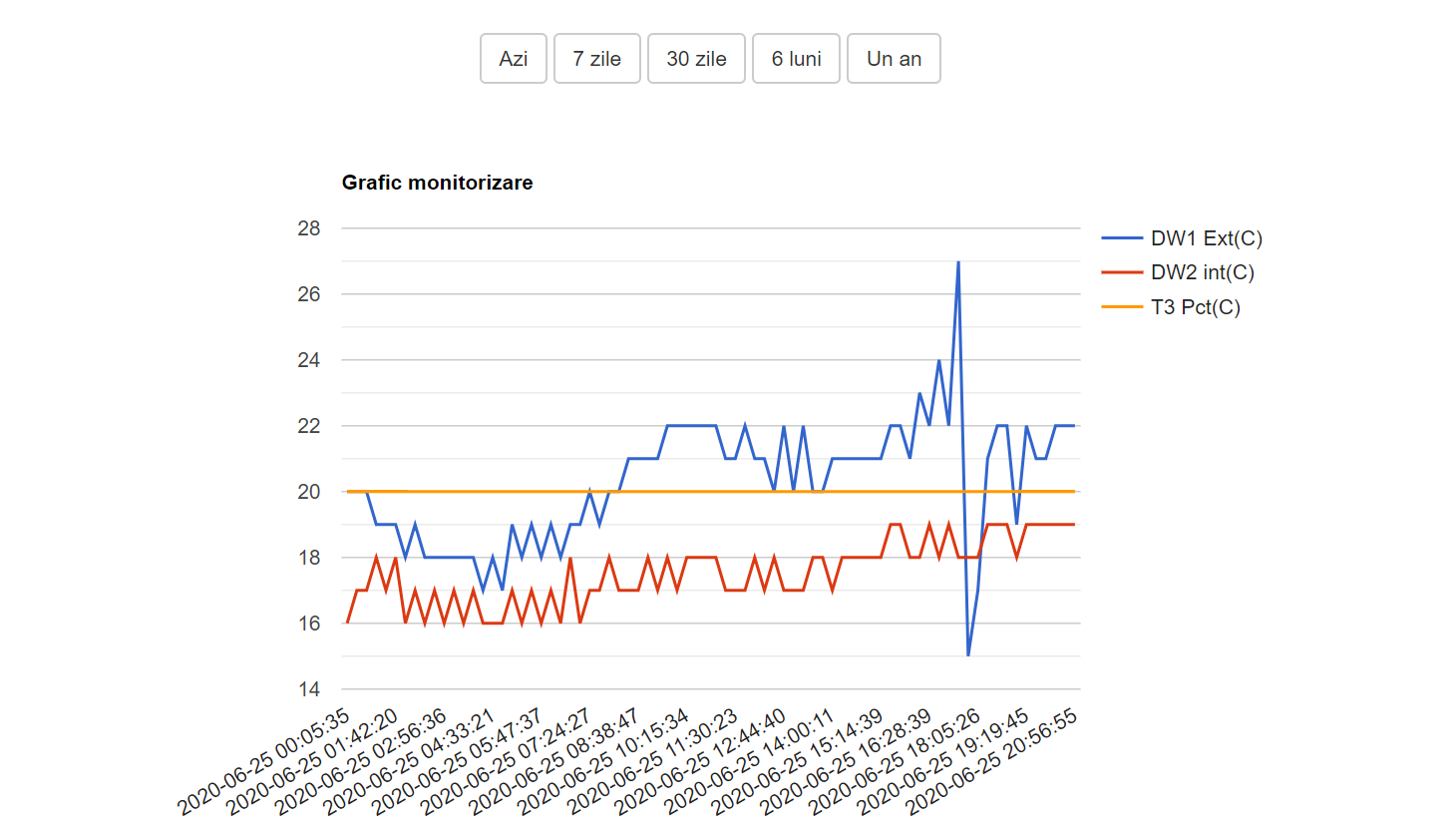
Task: Click the y-axis label "20"
Action: click(309, 492)
